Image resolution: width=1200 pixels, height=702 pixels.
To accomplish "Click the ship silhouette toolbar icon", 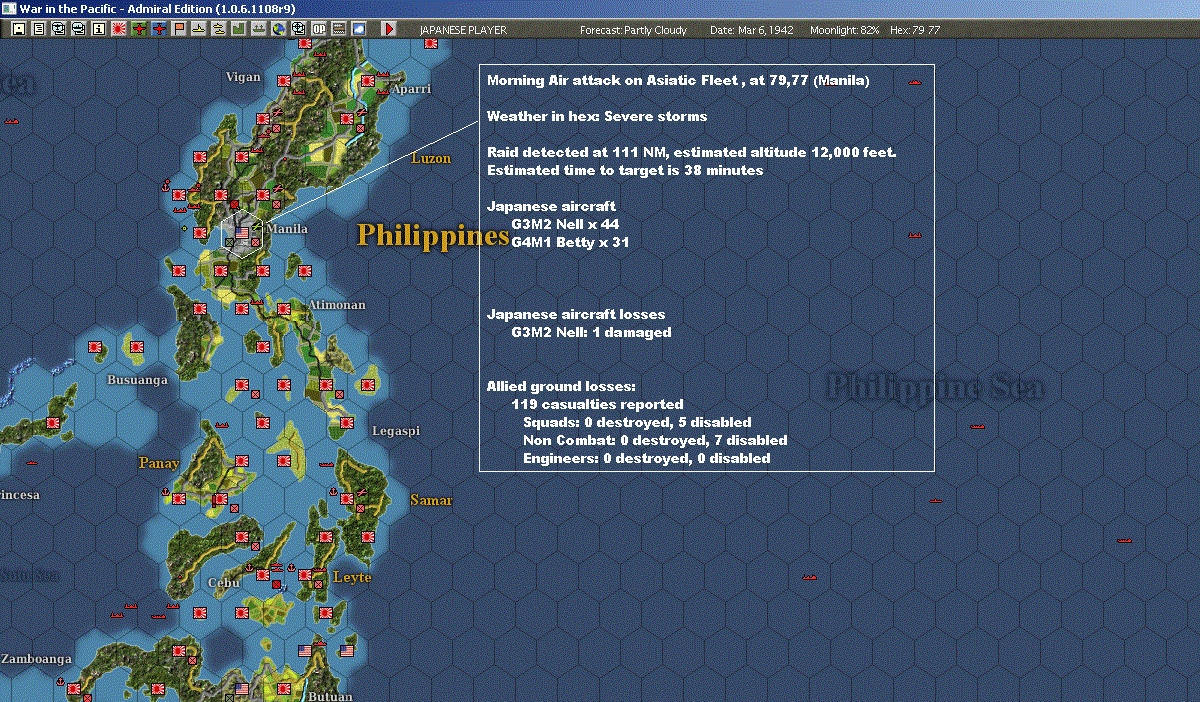I will coord(258,30).
